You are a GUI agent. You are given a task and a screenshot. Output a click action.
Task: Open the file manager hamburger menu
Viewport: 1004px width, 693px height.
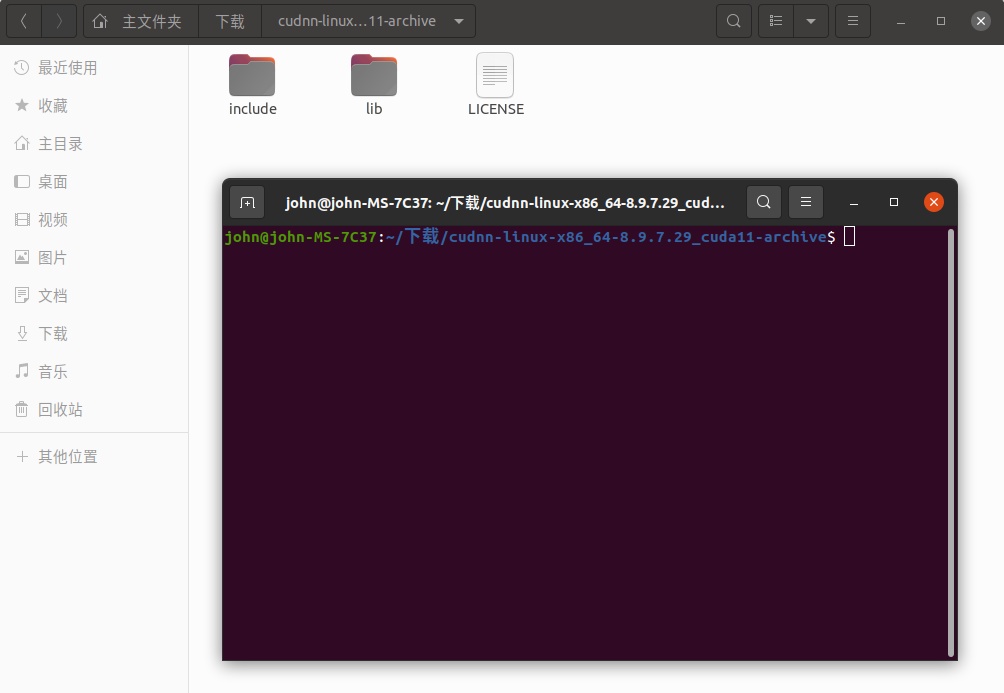tap(853, 21)
